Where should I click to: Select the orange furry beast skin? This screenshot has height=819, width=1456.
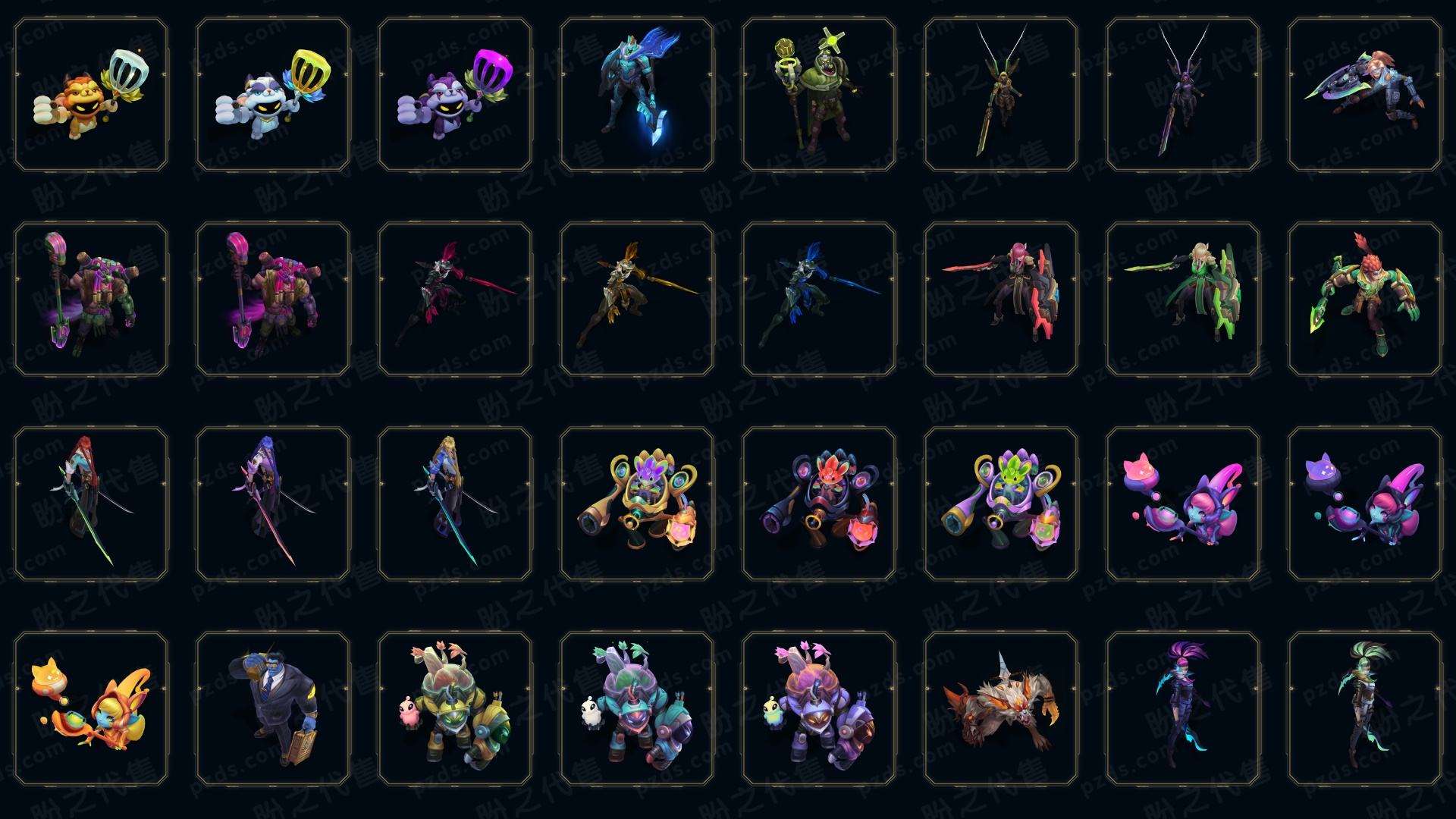[1001, 709]
